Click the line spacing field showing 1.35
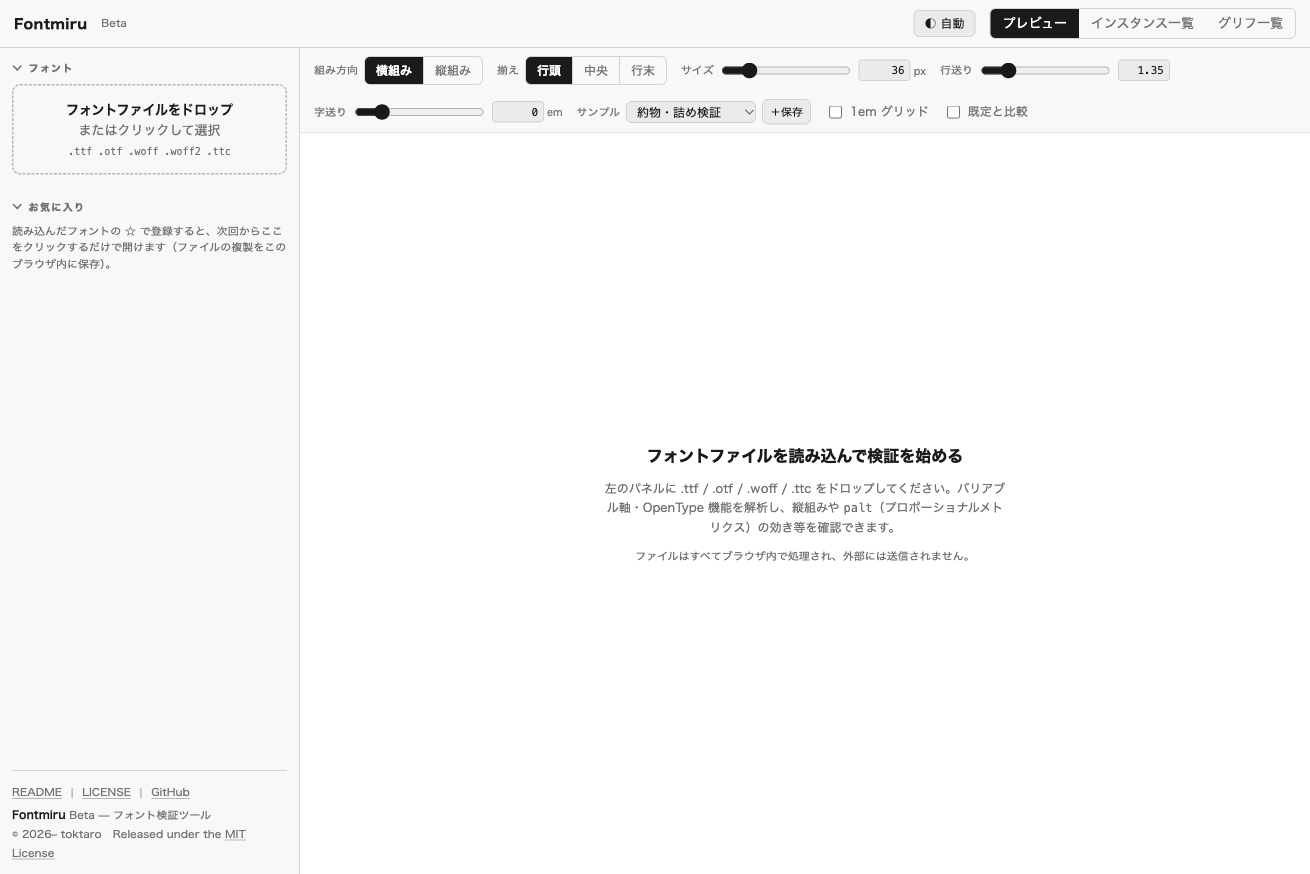 click(1143, 70)
